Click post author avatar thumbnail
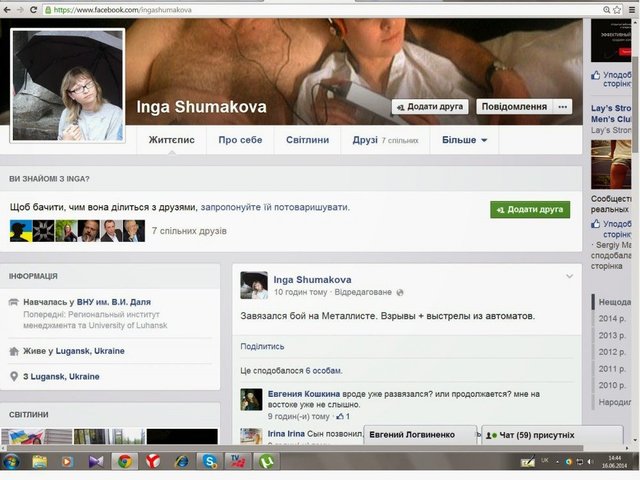The height and width of the screenshot is (480, 640). click(x=254, y=285)
